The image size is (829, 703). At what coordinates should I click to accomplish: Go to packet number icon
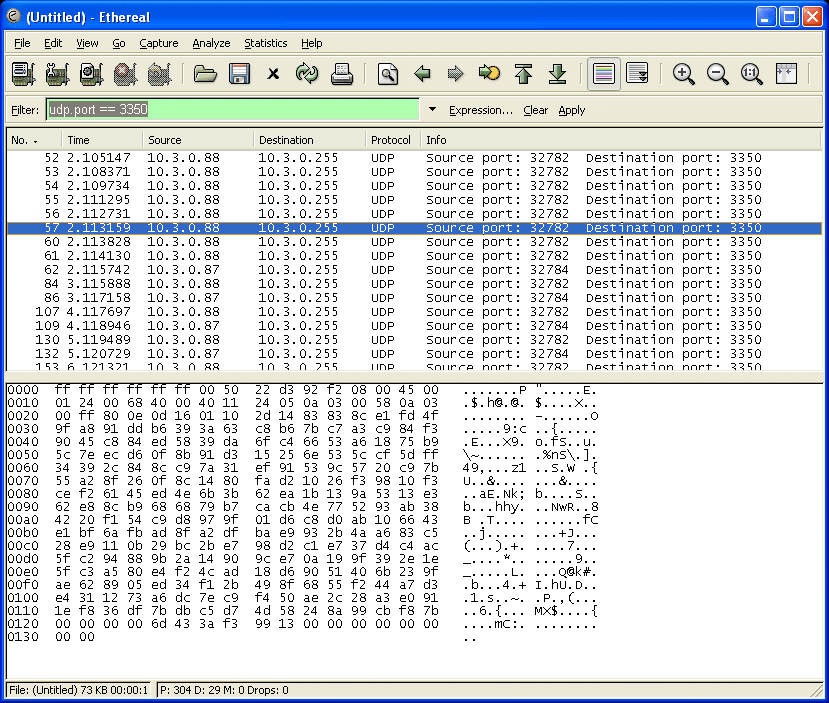489,73
